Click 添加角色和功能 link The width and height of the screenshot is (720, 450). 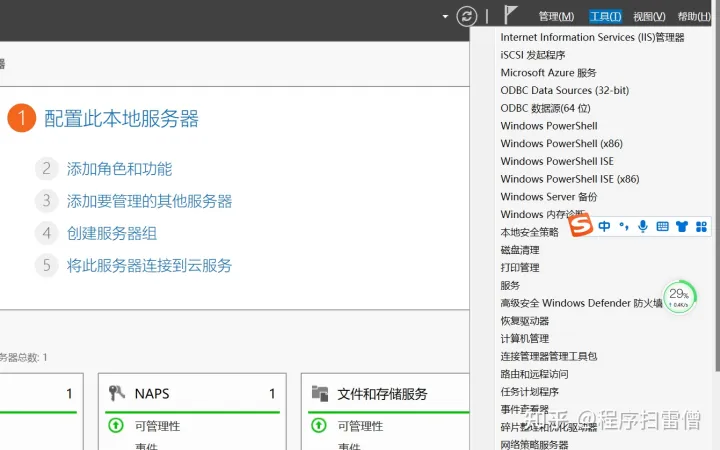119,169
